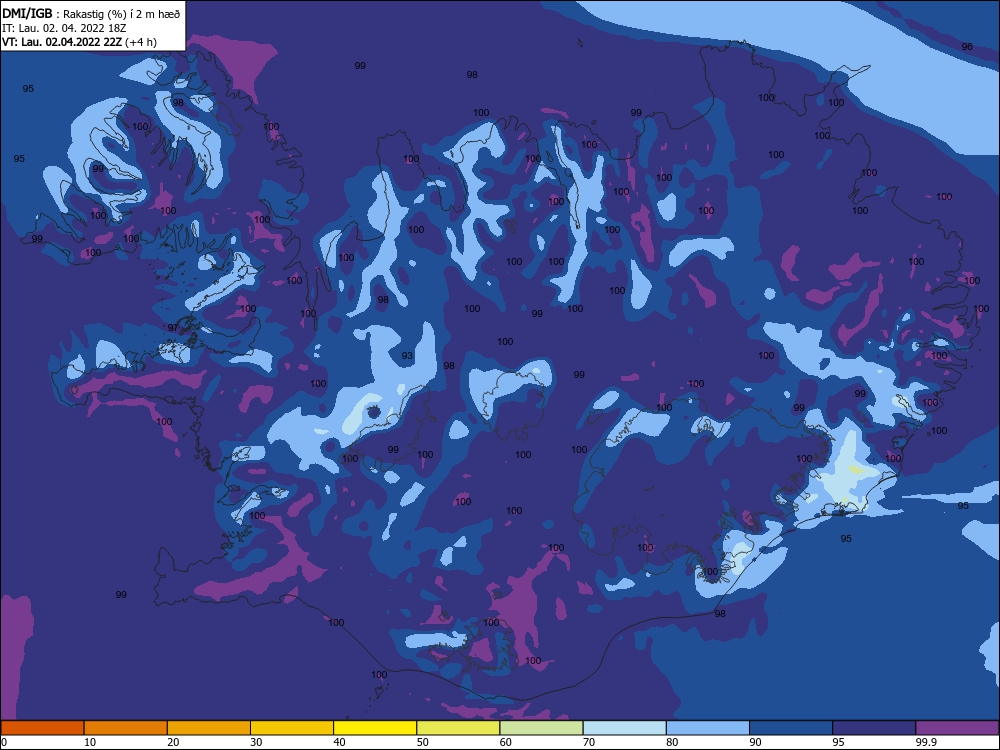Click the legend tick label '99.9'
Image resolution: width=1000 pixels, height=750 pixels.
(x=926, y=742)
